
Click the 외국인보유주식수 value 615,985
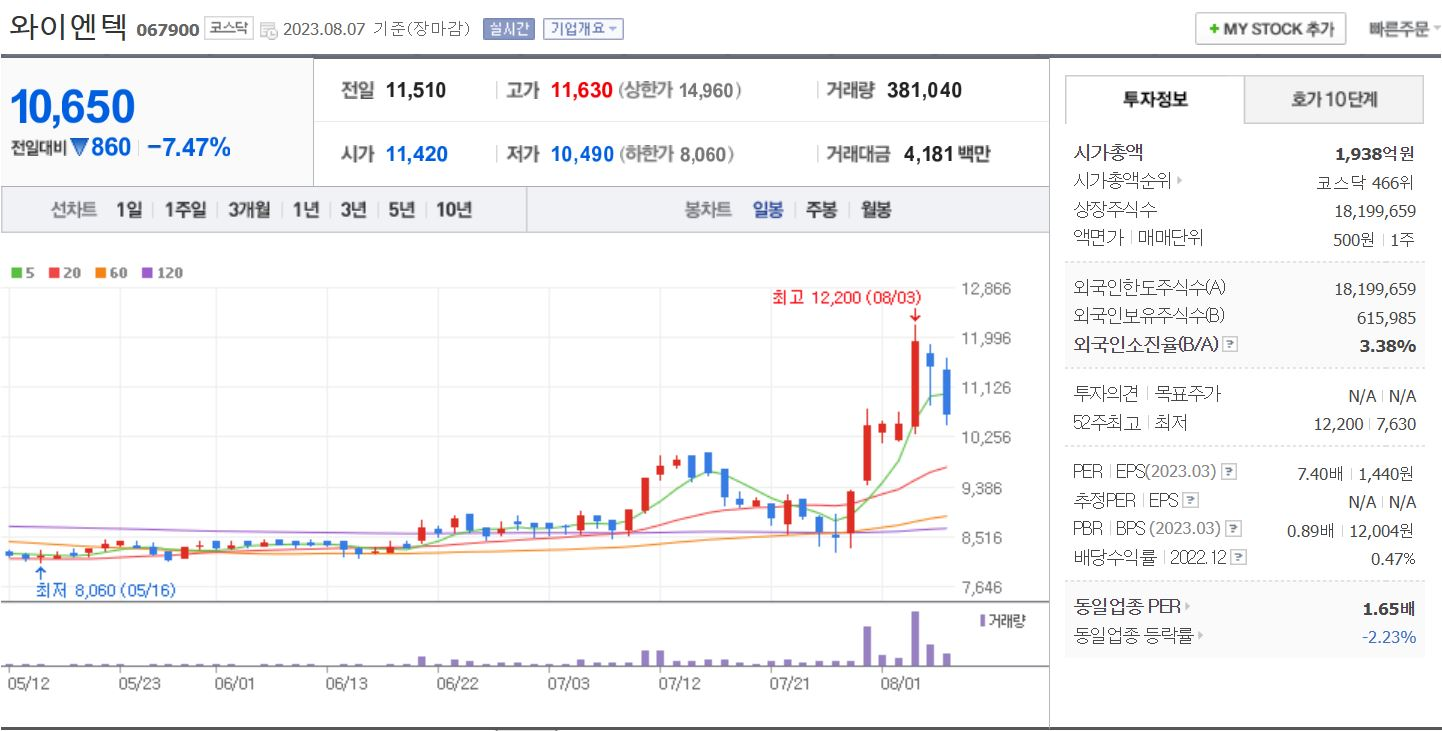click(1385, 317)
